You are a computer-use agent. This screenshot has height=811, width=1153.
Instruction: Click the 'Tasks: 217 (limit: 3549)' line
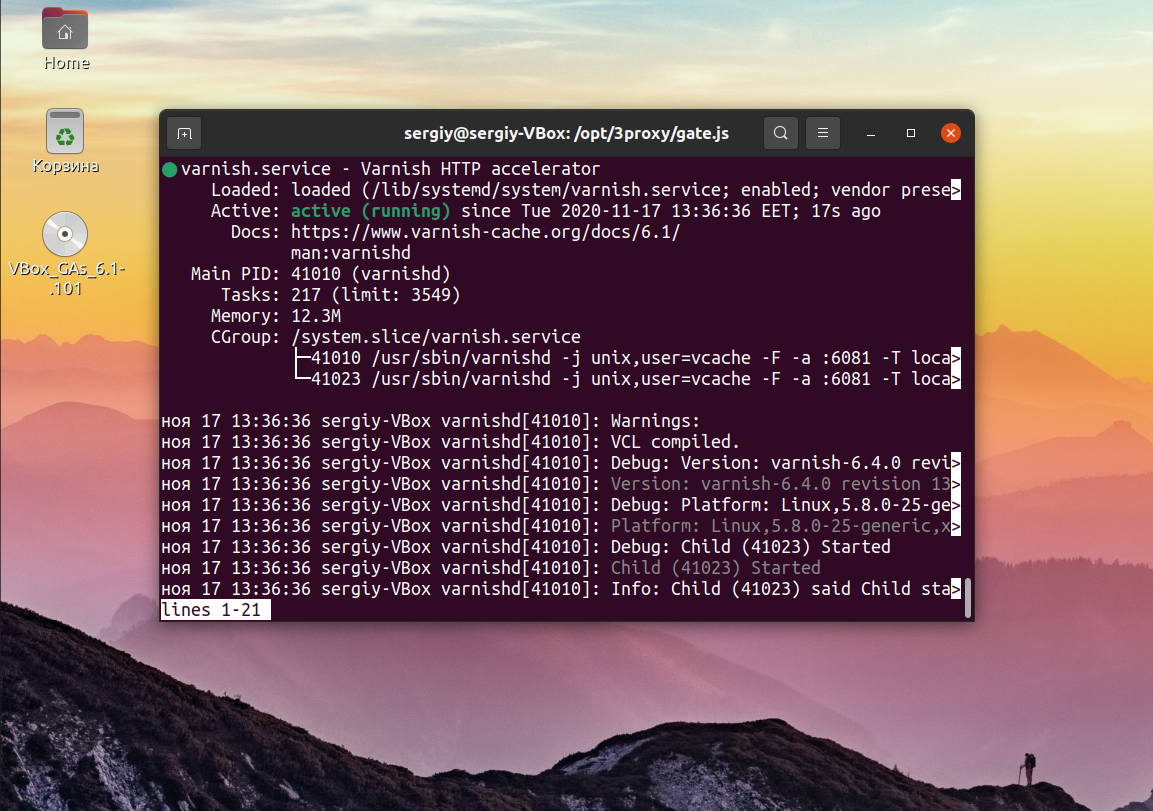[x=340, y=295]
